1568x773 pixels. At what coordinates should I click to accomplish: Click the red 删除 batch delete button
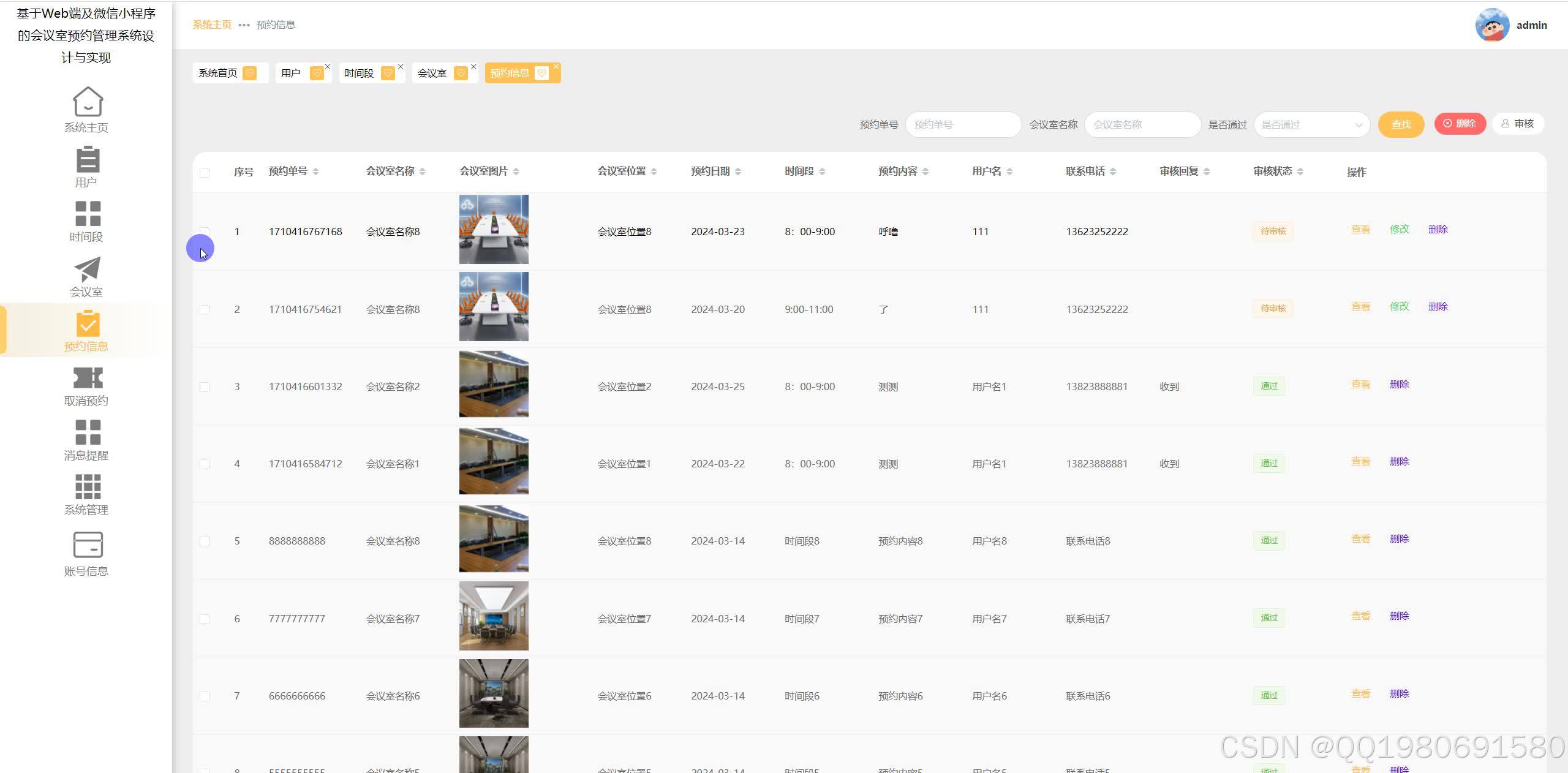tap(1460, 124)
